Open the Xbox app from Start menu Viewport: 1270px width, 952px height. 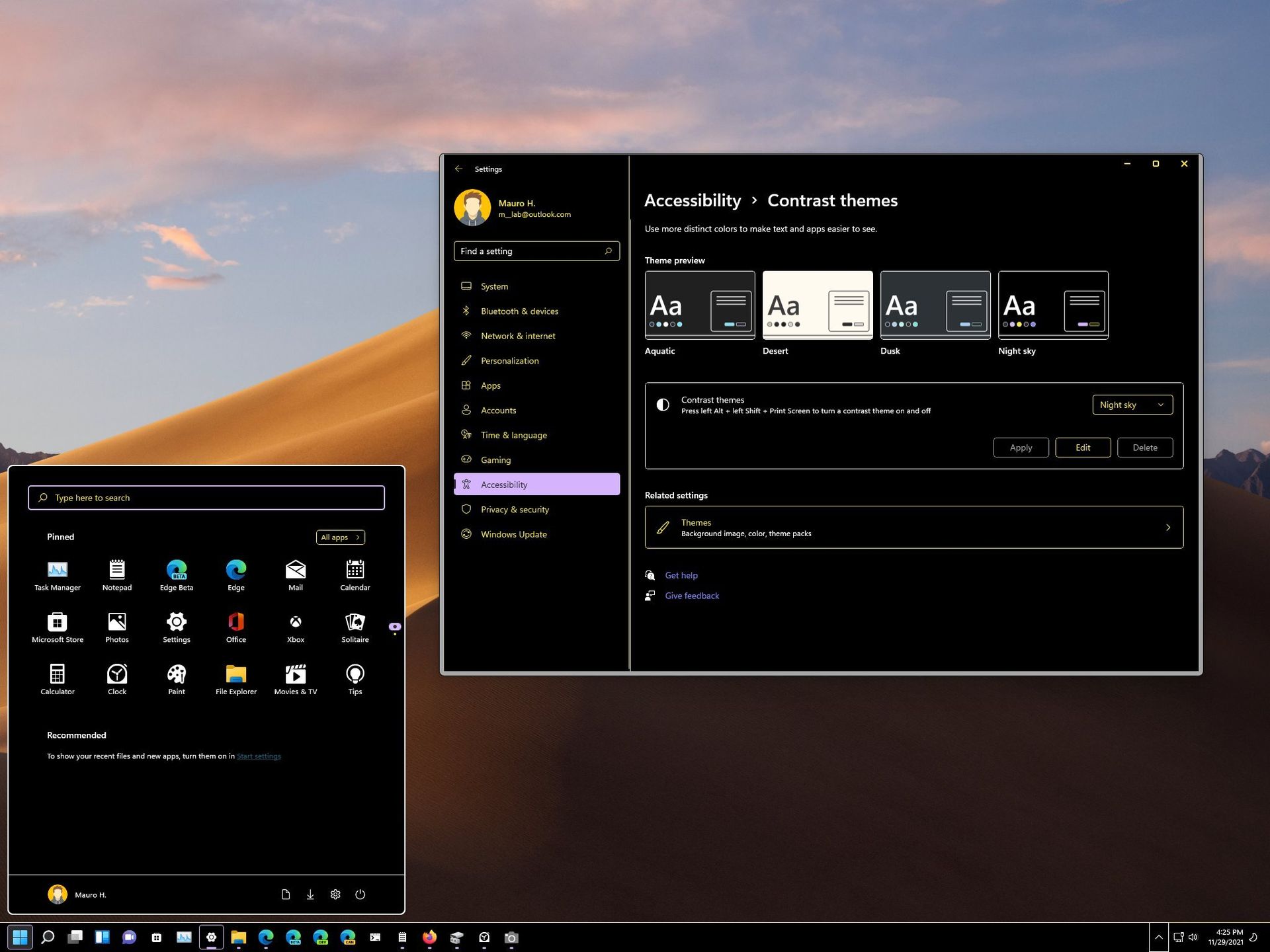coord(295,625)
